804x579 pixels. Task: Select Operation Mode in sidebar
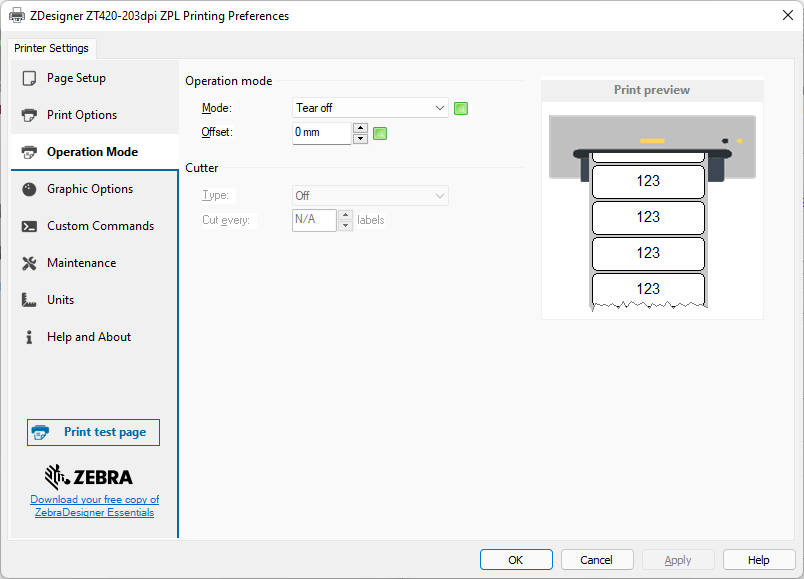92,152
